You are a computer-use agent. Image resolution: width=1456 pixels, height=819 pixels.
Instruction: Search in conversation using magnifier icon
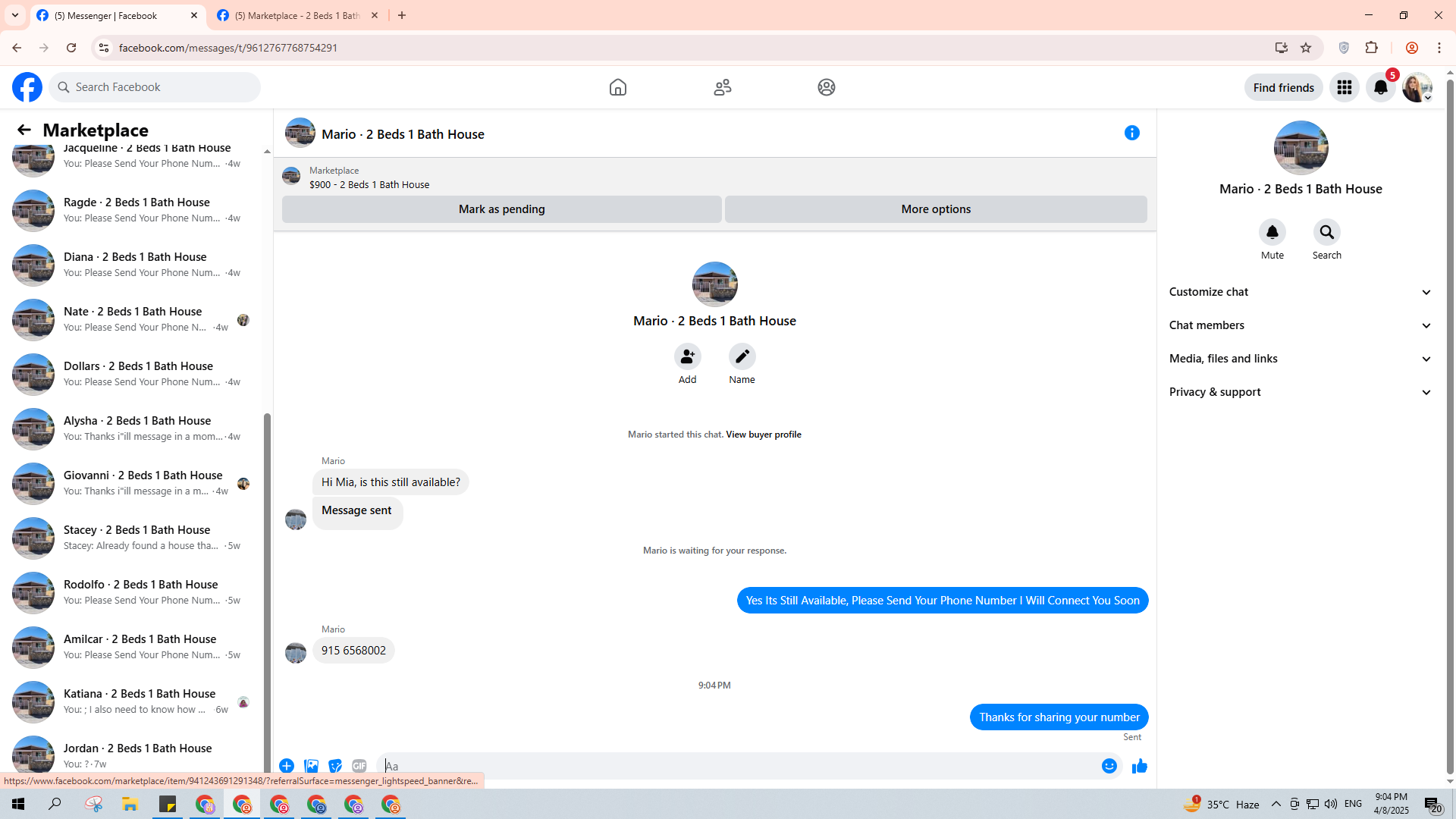tap(1326, 232)
